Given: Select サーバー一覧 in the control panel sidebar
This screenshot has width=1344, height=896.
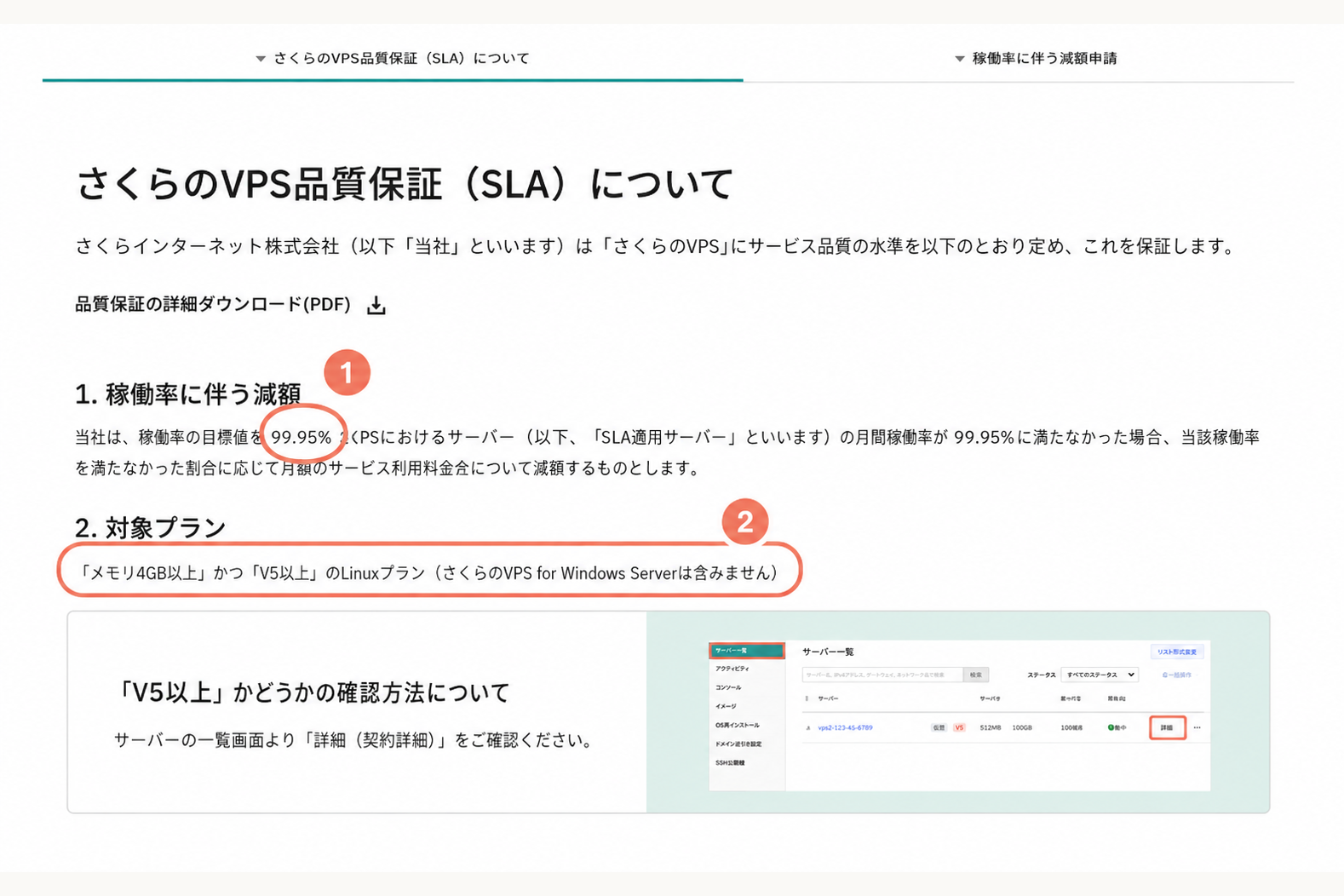Looking at the screenshot, I should coord(746,651).
